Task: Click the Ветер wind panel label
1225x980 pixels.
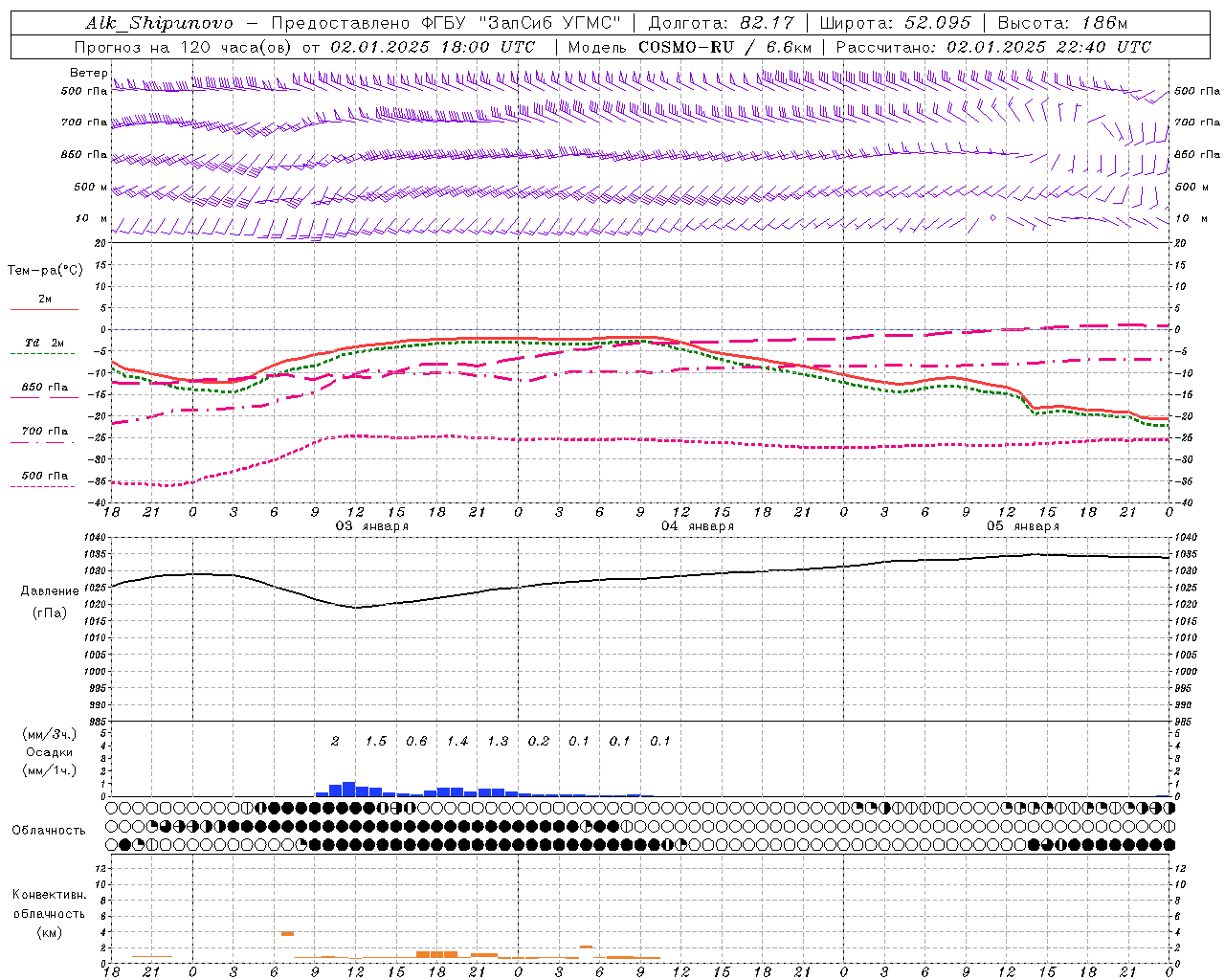Action: point(89,73)
